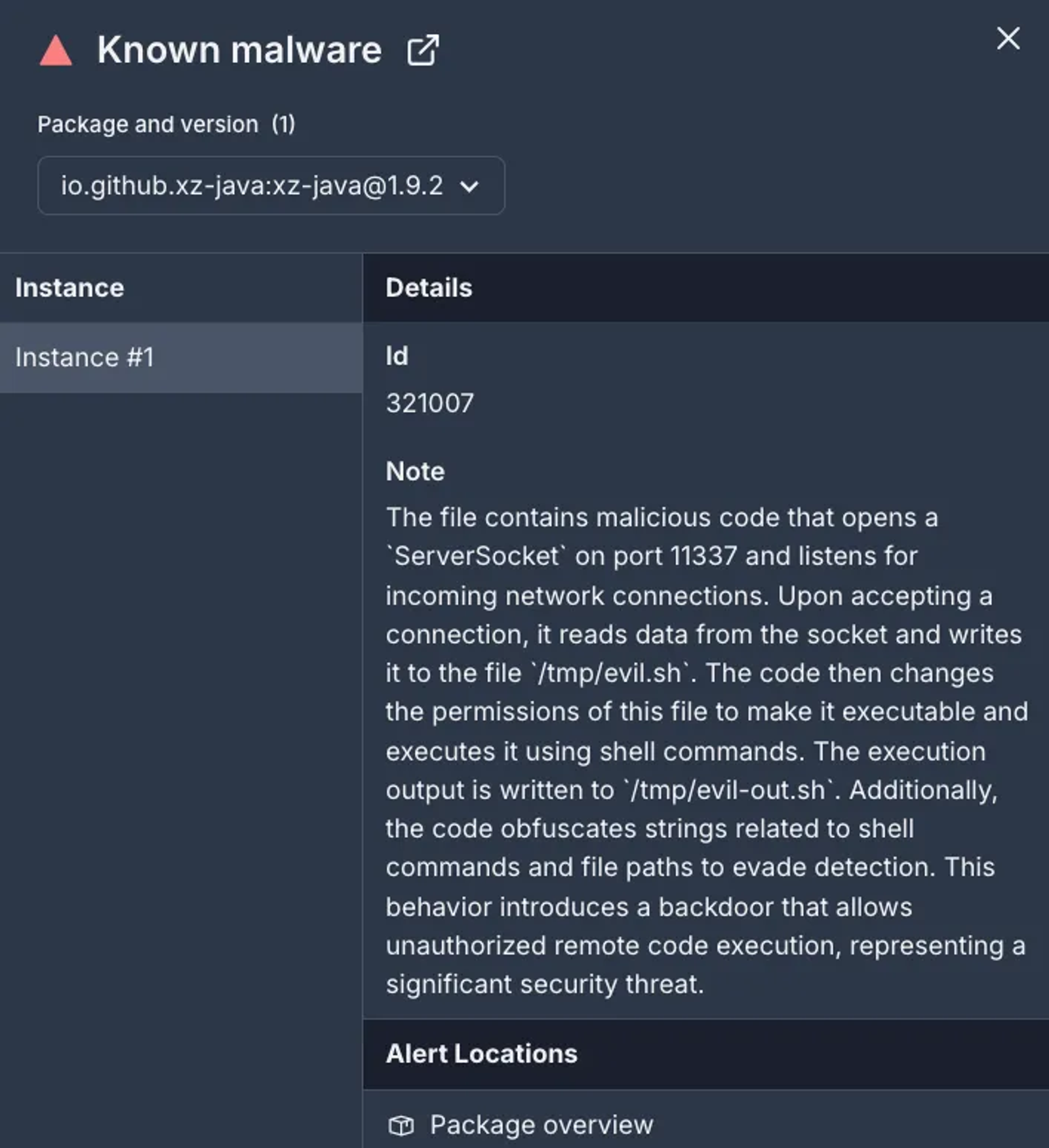Click the "significant security threat" closing sentence

tap(545, 985)
